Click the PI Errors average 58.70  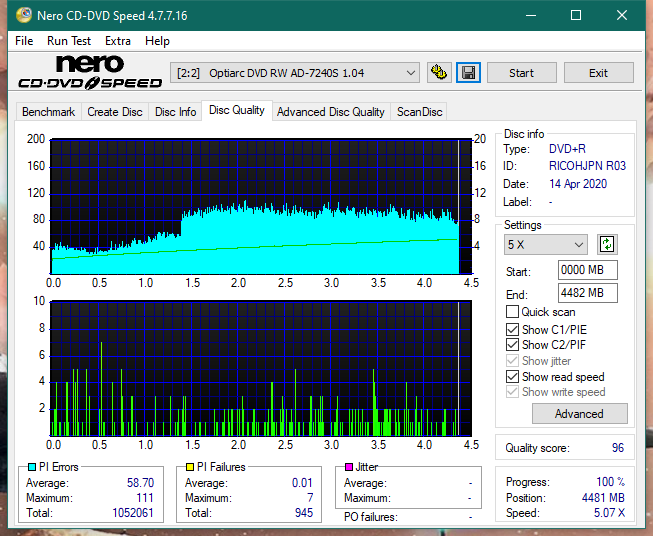click(140, 483)
